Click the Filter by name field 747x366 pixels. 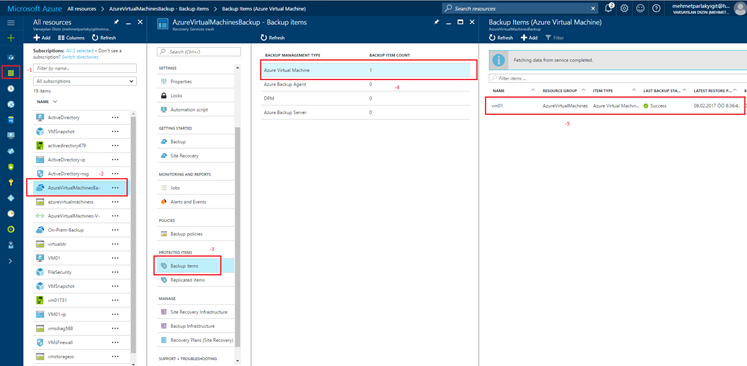click(85, 69)
